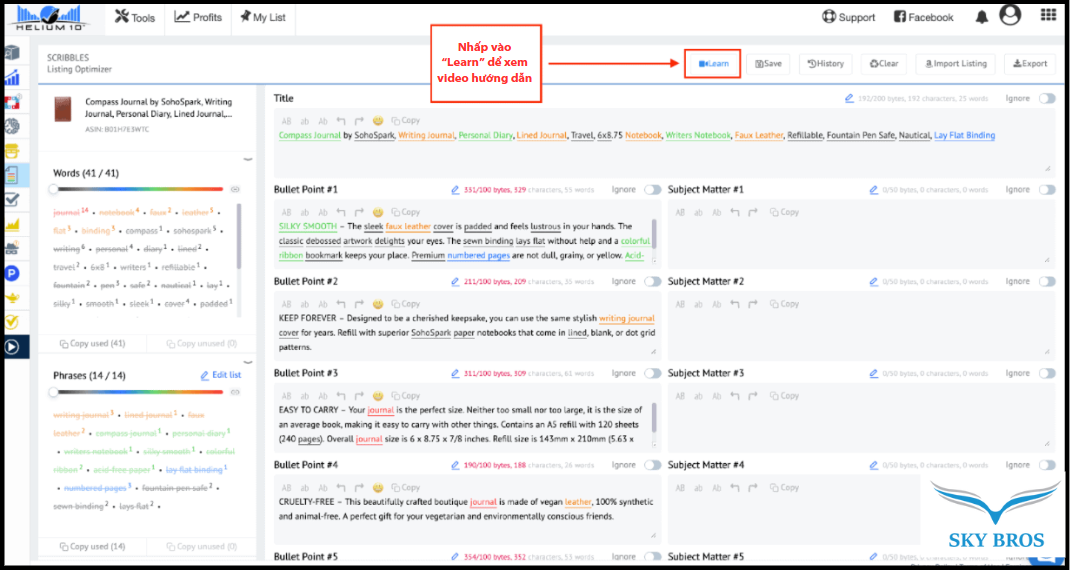Click the Profit 'P' icon in left sidebar
The image size is (1070, 570).
tap(12, 273)
